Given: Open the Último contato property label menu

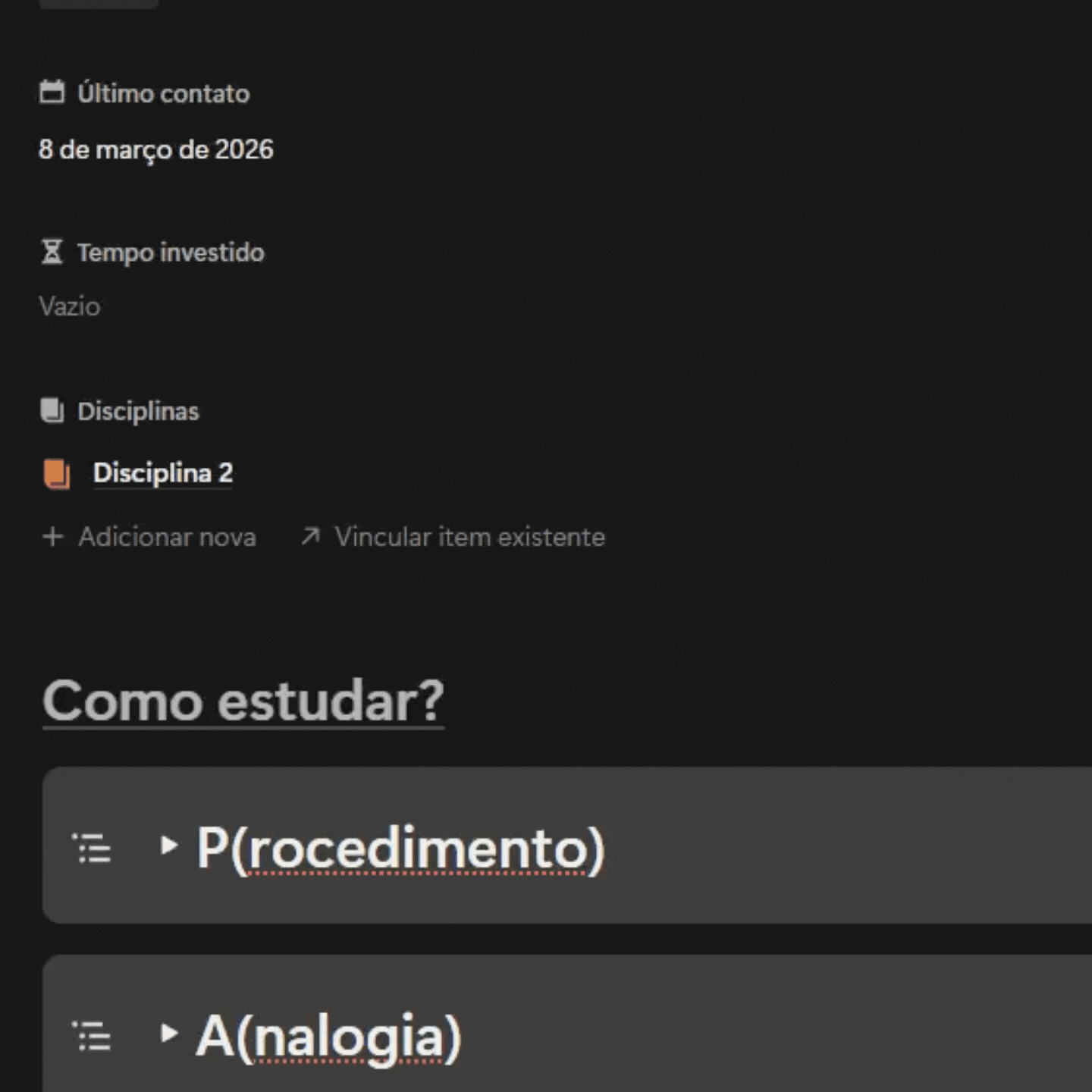Looking at the screenshot, I should [x=163, y=93].
